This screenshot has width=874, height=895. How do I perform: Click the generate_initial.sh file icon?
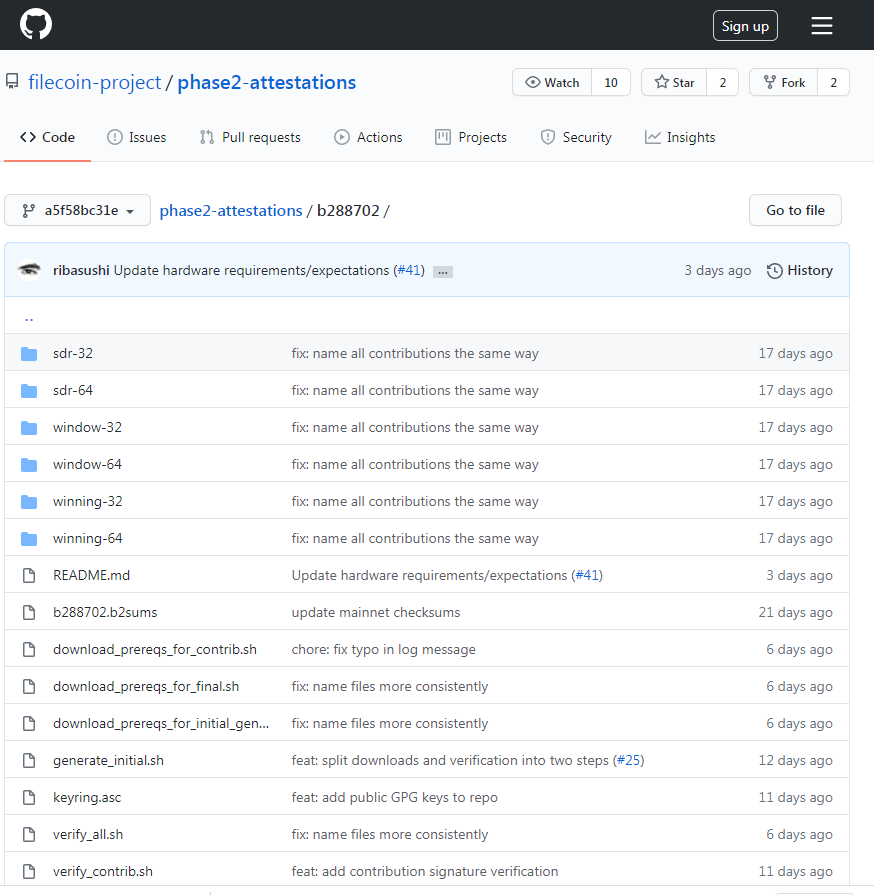pos(29,760)
